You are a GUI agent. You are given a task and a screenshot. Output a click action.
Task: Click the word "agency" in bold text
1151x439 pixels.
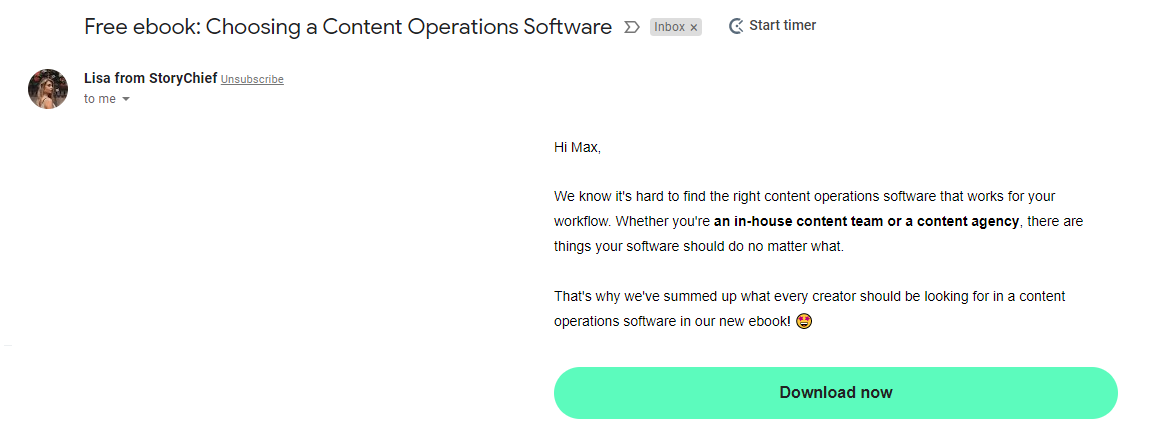point(997,221)
